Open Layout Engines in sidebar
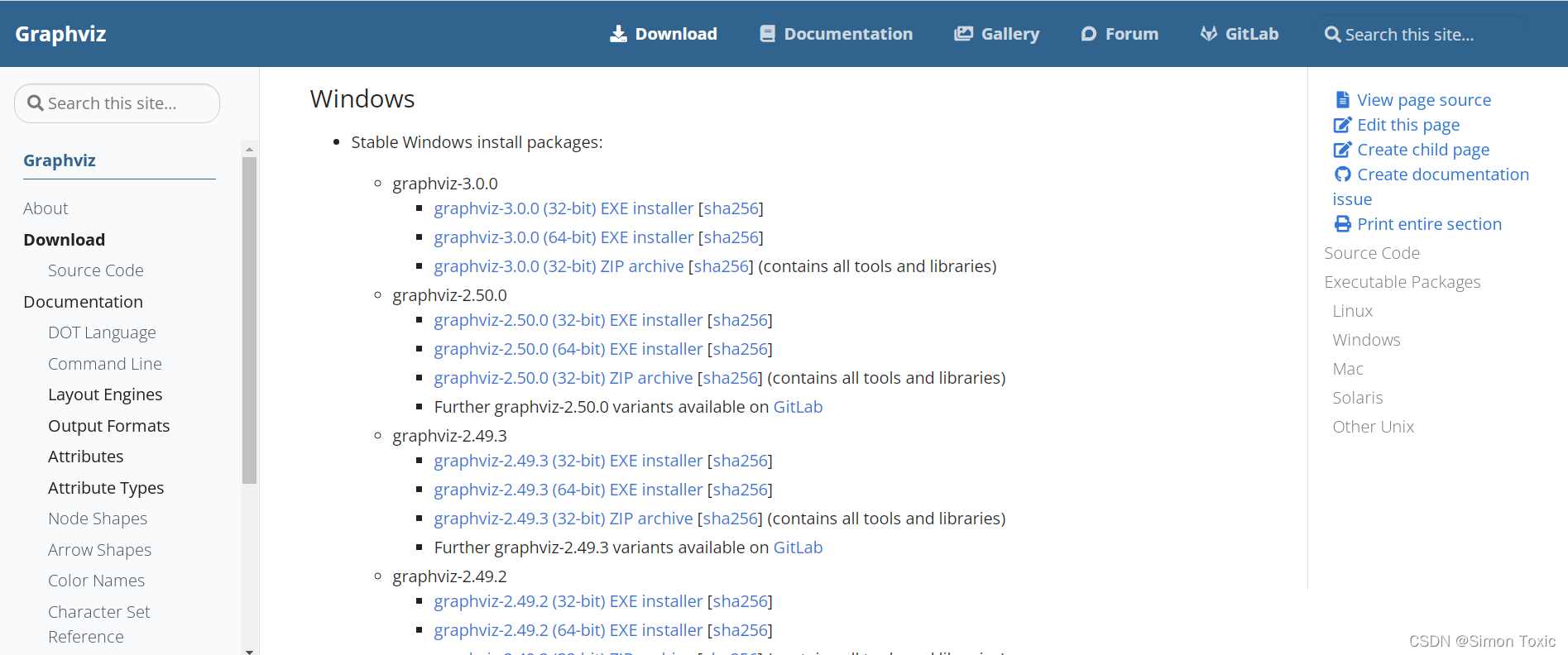The height and width of the screenshot is (655, 1568). click(x=105, y=394)
